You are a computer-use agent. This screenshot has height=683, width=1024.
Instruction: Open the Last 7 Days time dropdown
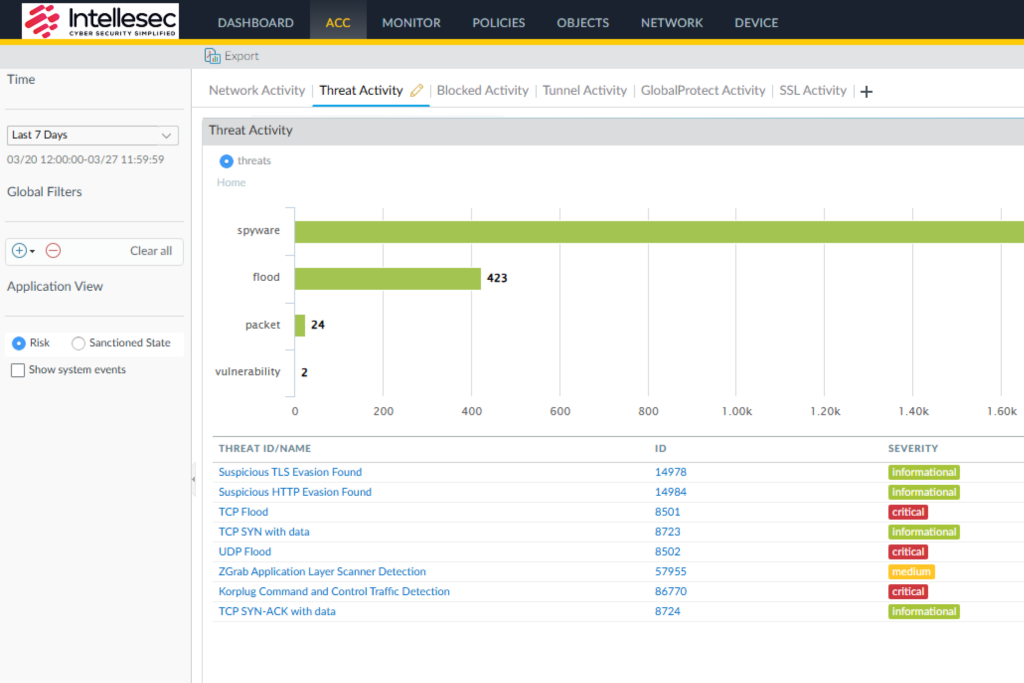tap(92, 135)
